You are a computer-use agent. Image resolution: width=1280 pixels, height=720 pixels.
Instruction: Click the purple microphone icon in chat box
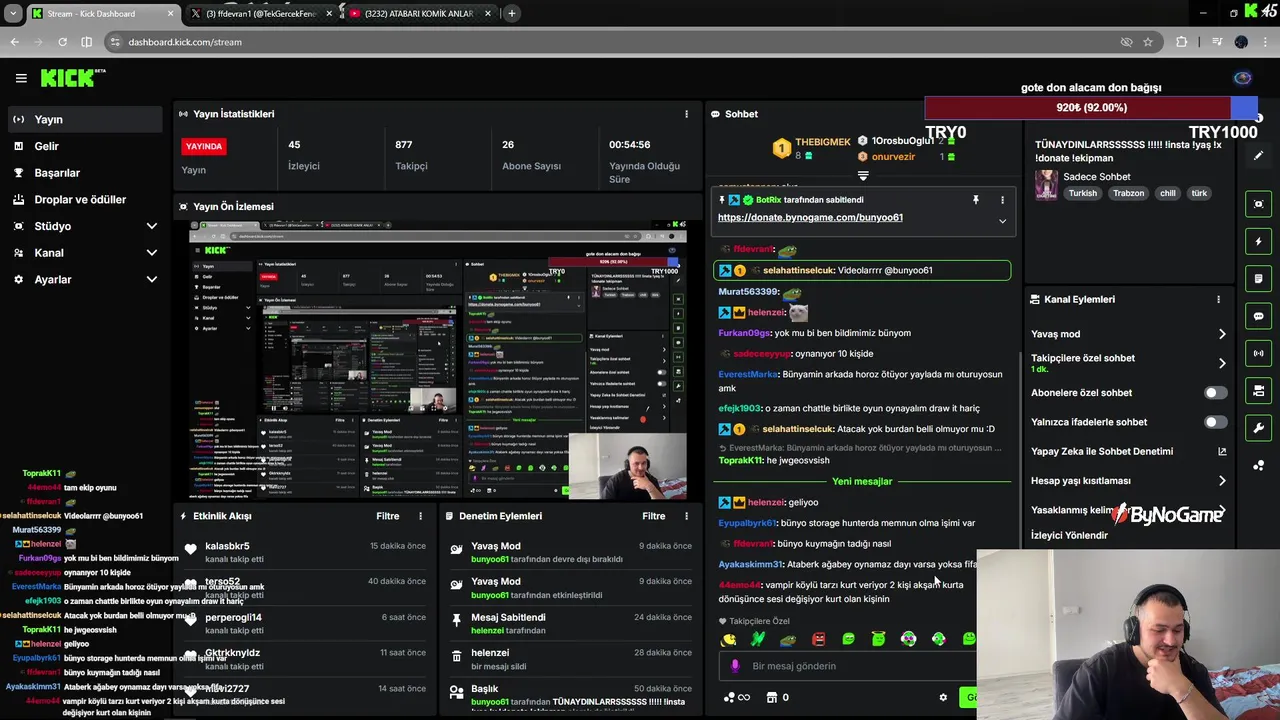point(735,666)
